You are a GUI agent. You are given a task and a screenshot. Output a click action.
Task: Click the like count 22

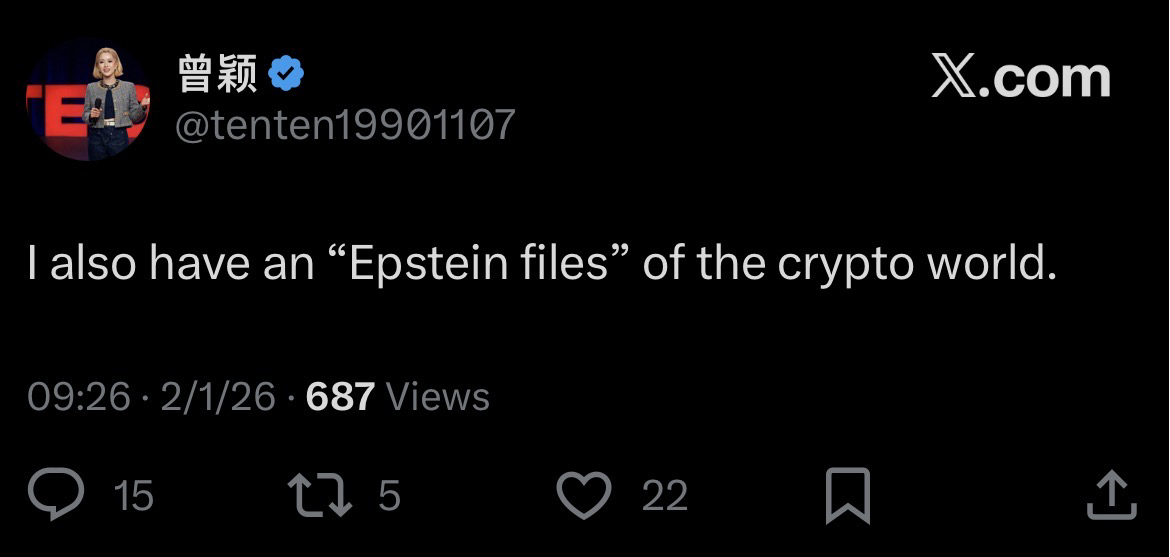coord(665,496)
